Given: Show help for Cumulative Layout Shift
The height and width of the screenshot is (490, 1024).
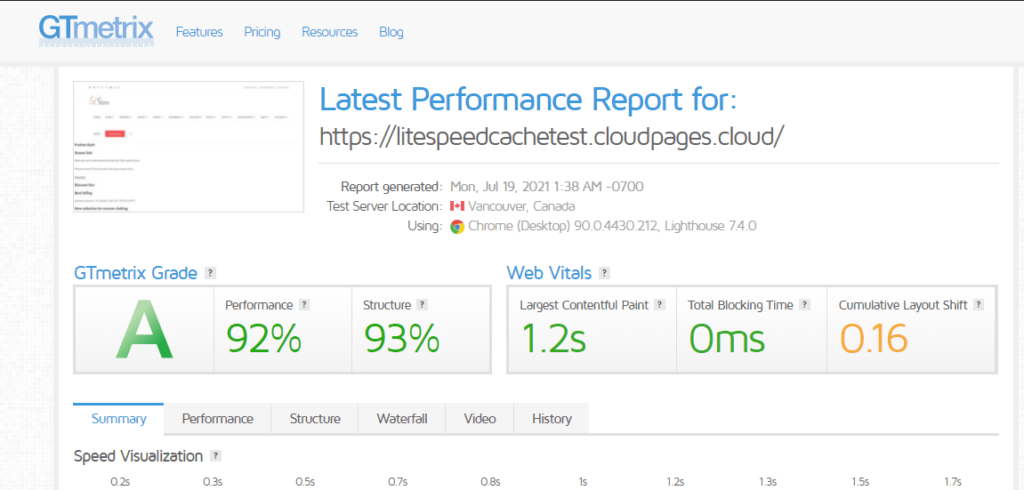Looking at the screenshot, I should point(978,304).
